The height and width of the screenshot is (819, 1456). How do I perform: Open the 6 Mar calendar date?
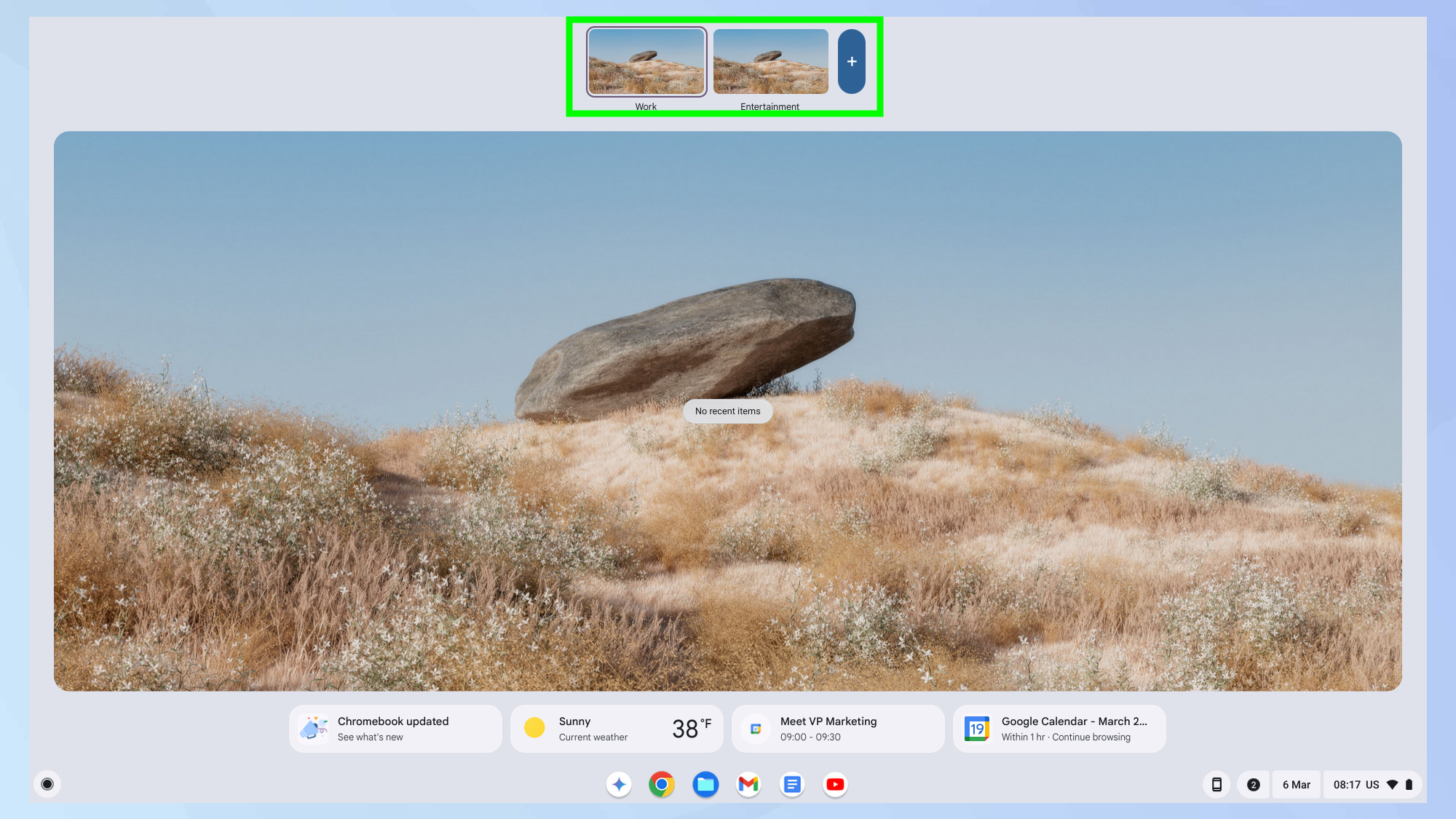(x=1296, y=784)
